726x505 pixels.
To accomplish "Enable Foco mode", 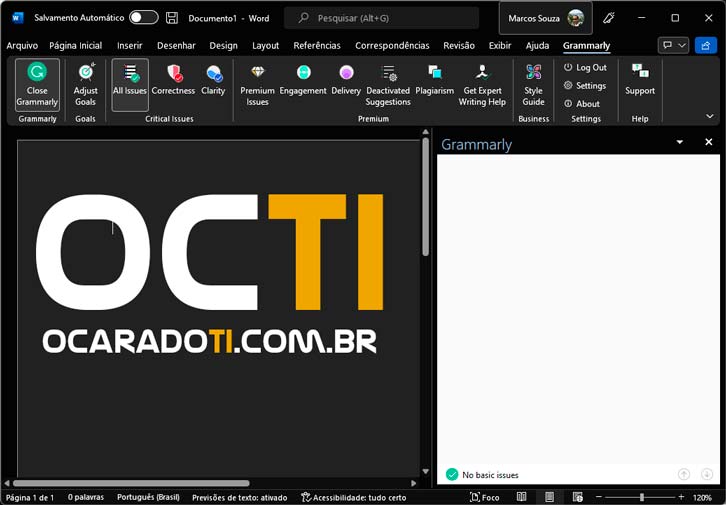I will (485, 498).
